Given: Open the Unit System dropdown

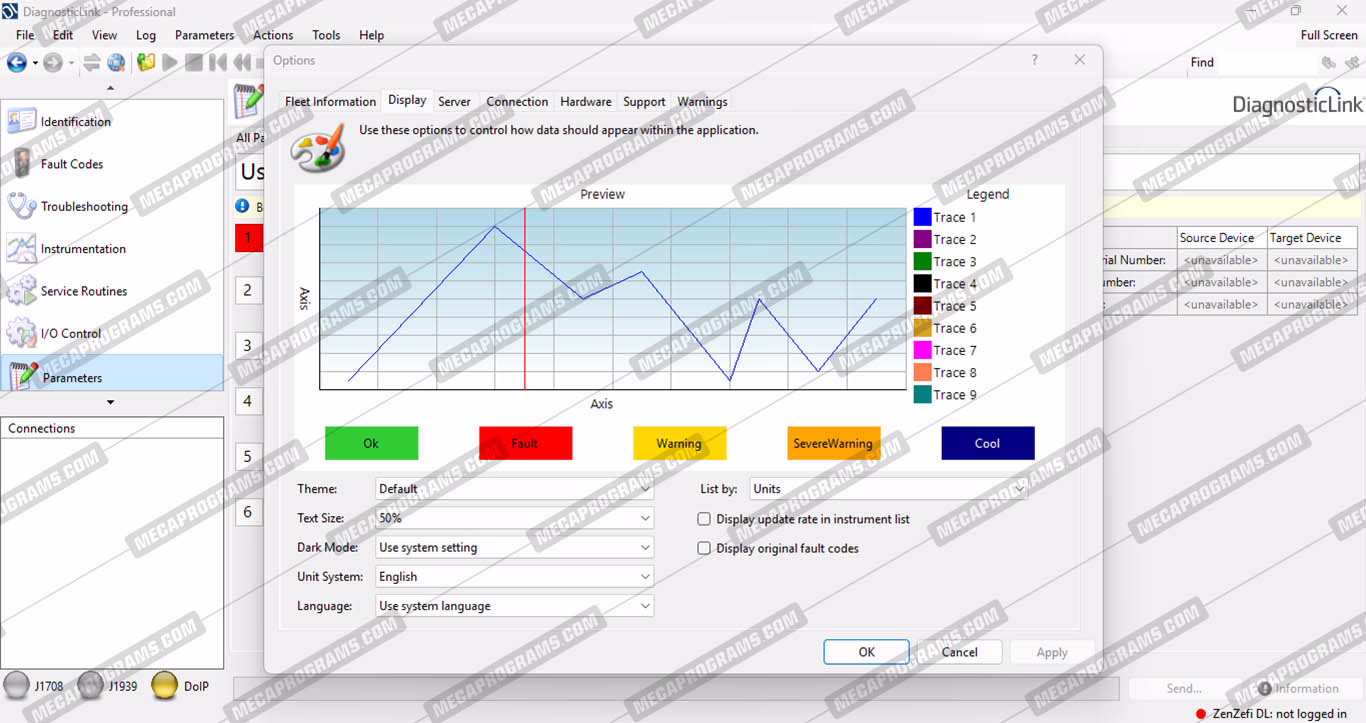Looking at the screenshot, I should 515,576.
